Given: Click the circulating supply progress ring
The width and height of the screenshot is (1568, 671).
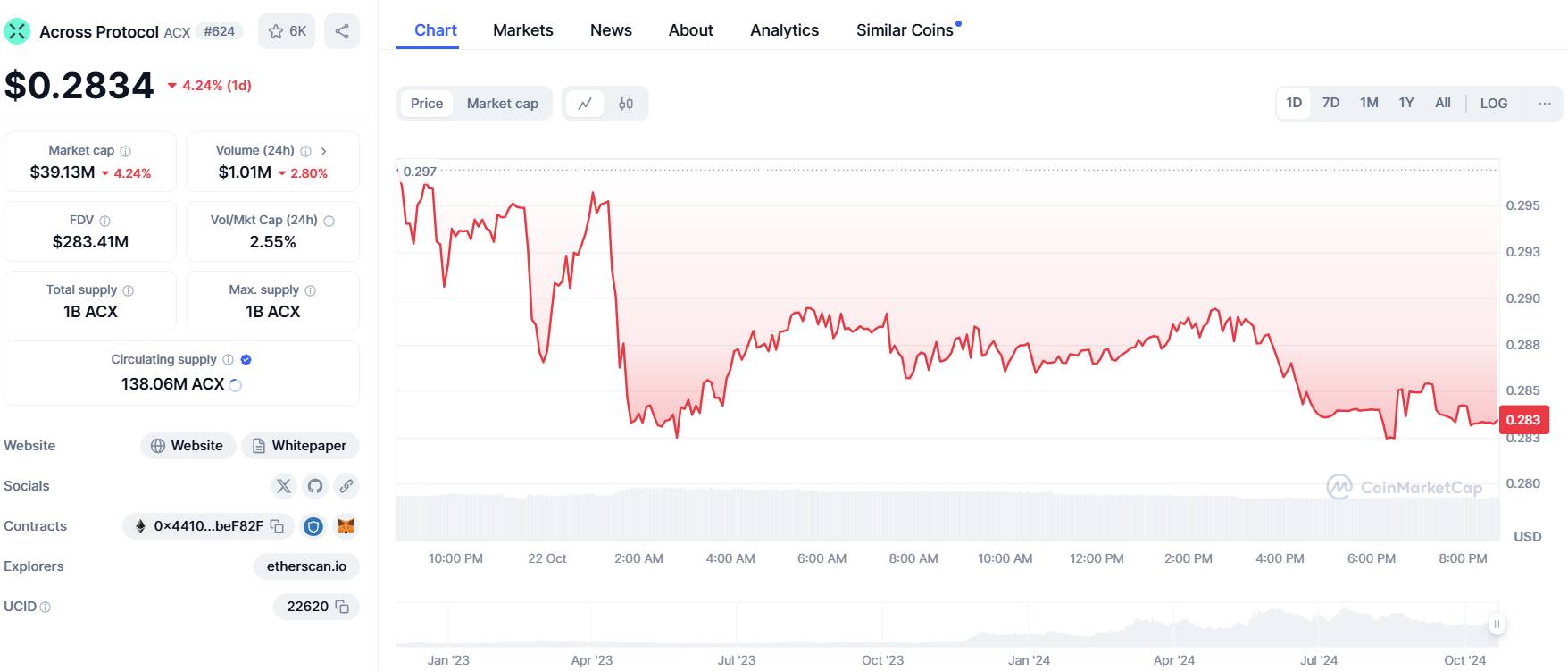Looking at the screenshot, I should 236,385.
